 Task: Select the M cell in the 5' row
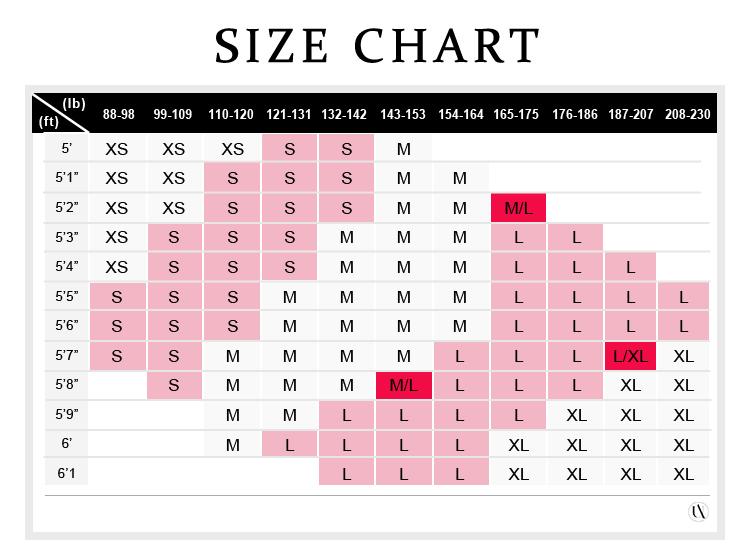(x=403, y=149)
